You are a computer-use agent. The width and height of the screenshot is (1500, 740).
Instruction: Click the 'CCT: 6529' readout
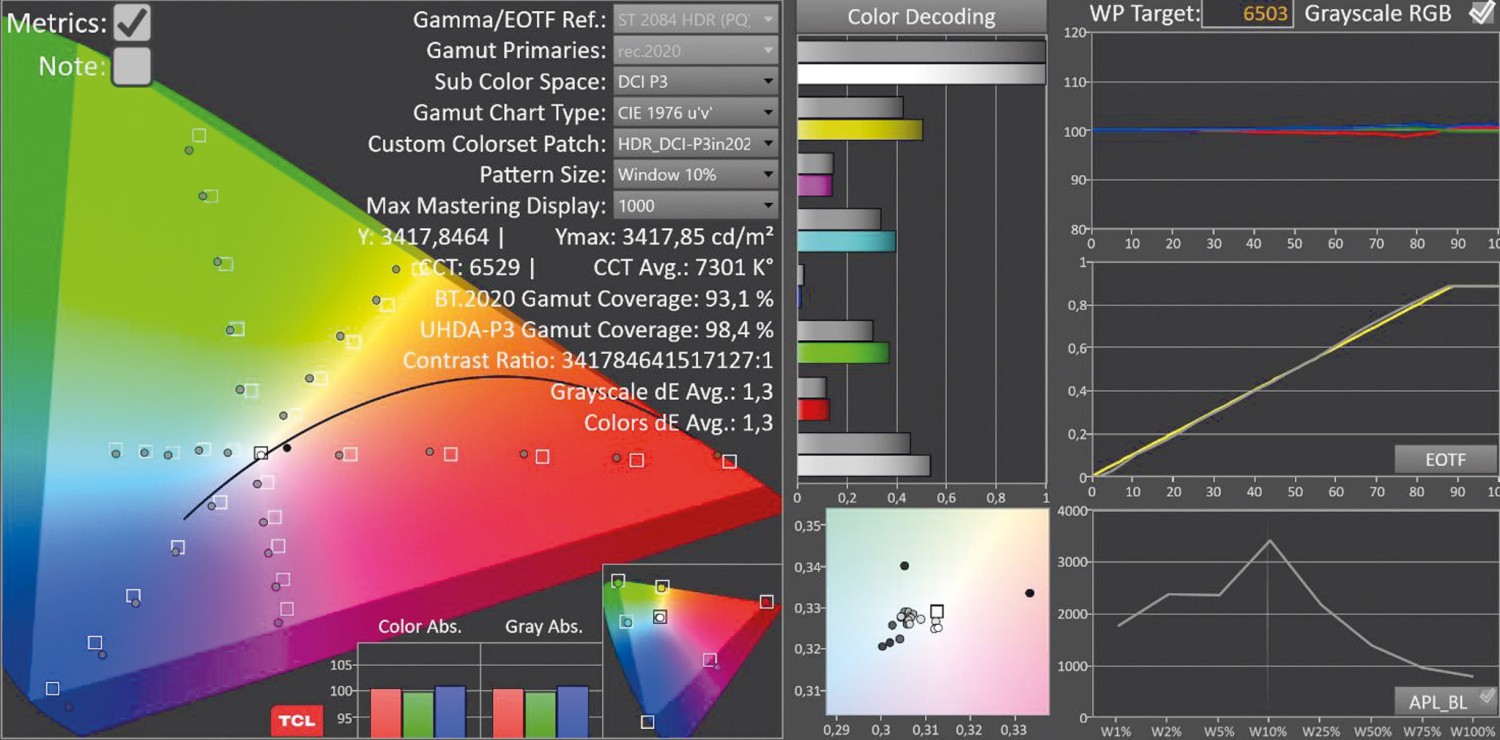click(x=469, y=267)
